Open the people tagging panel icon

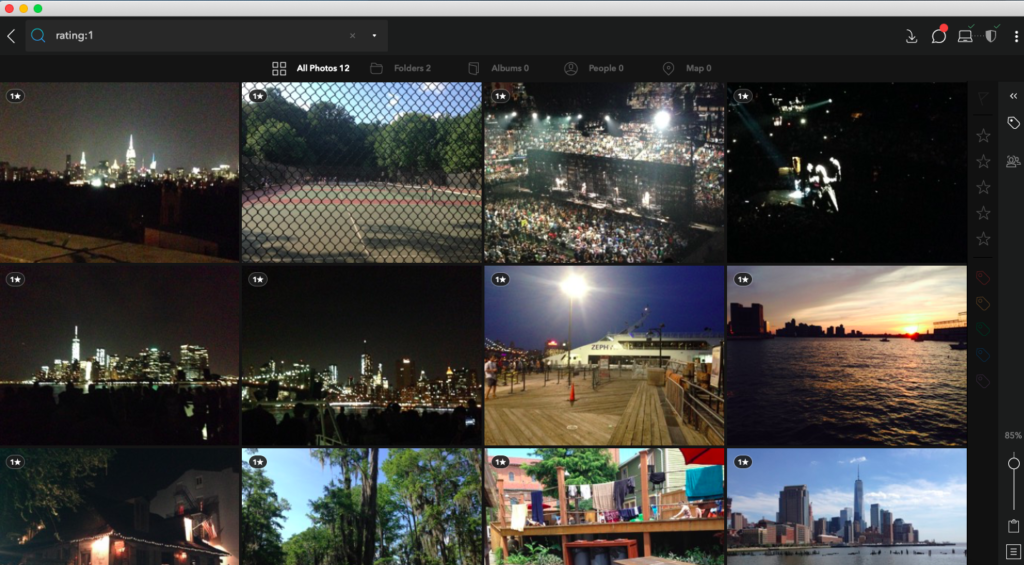pos(1013,161)
